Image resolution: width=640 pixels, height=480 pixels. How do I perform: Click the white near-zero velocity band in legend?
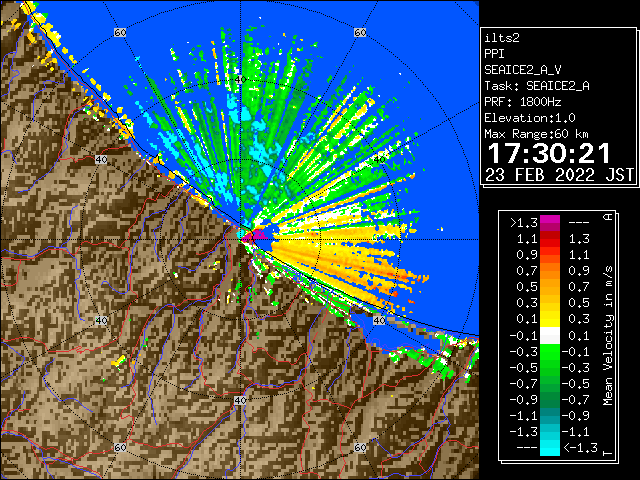tap(550, 336)
